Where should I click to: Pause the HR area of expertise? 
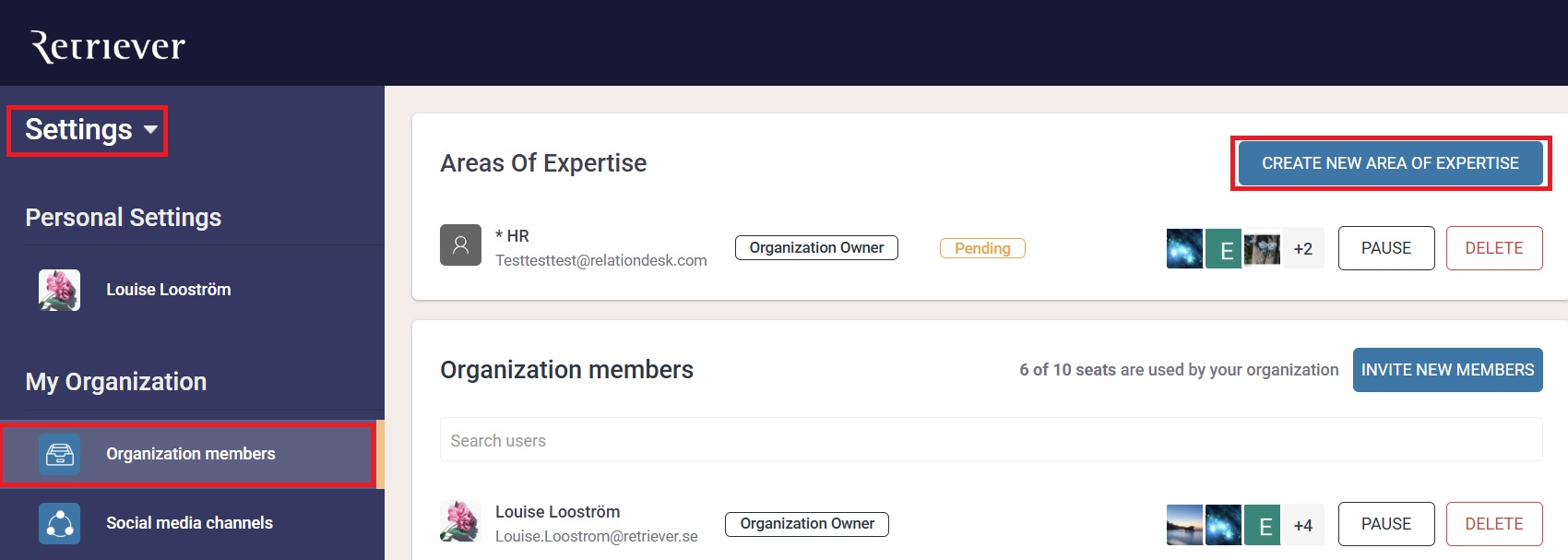click(x=1385, y=248)
